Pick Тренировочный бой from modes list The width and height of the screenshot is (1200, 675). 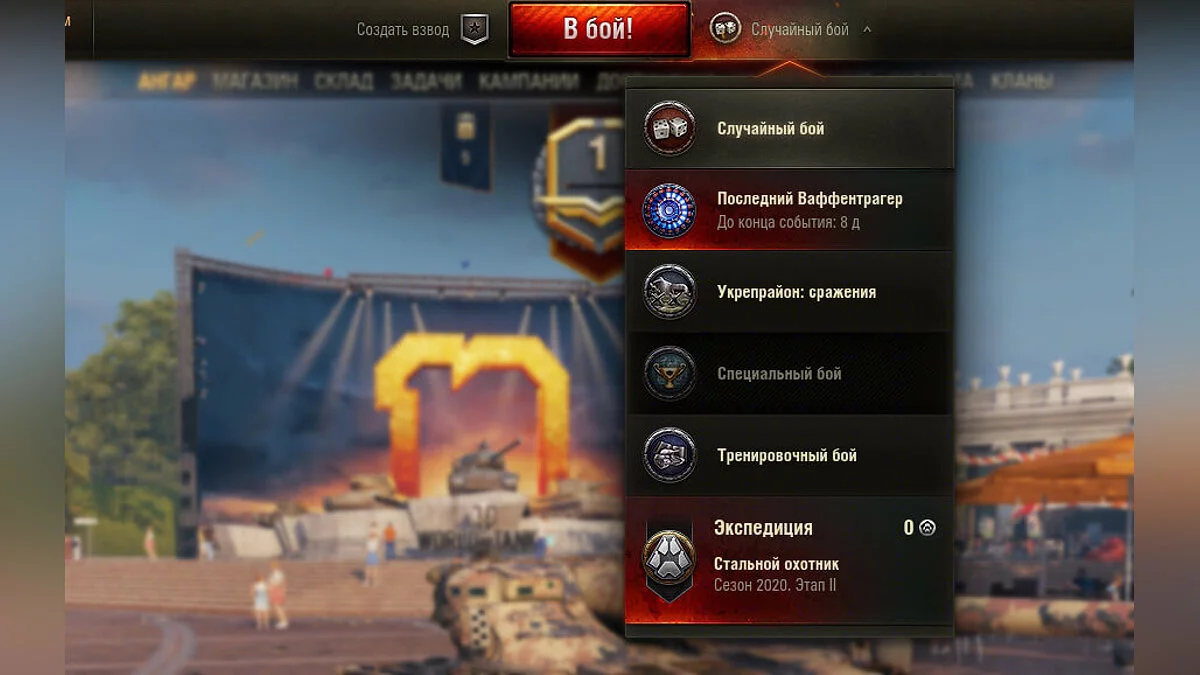coord(789,455)
